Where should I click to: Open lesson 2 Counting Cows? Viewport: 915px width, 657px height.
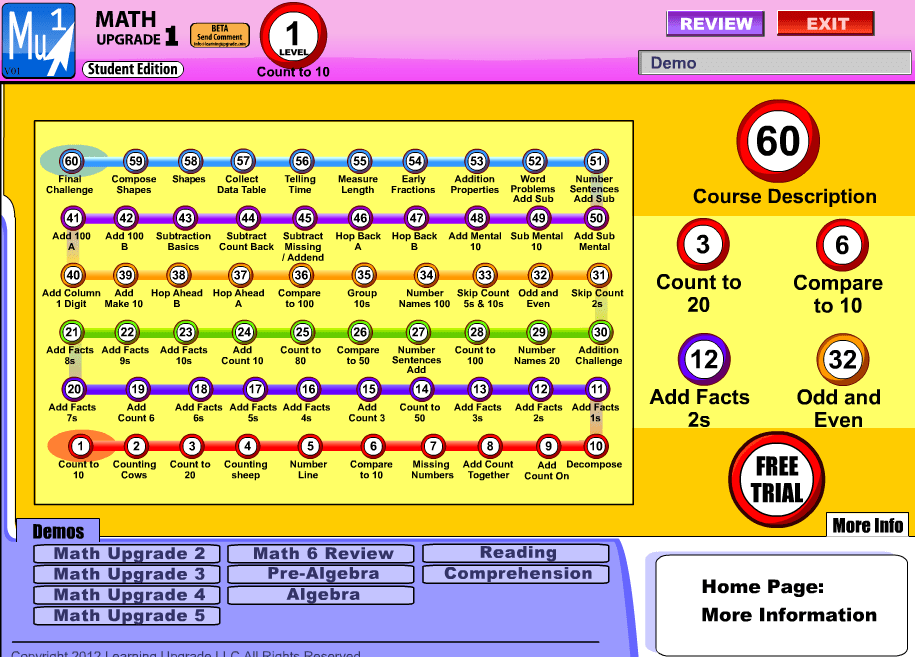click(136, 446)
